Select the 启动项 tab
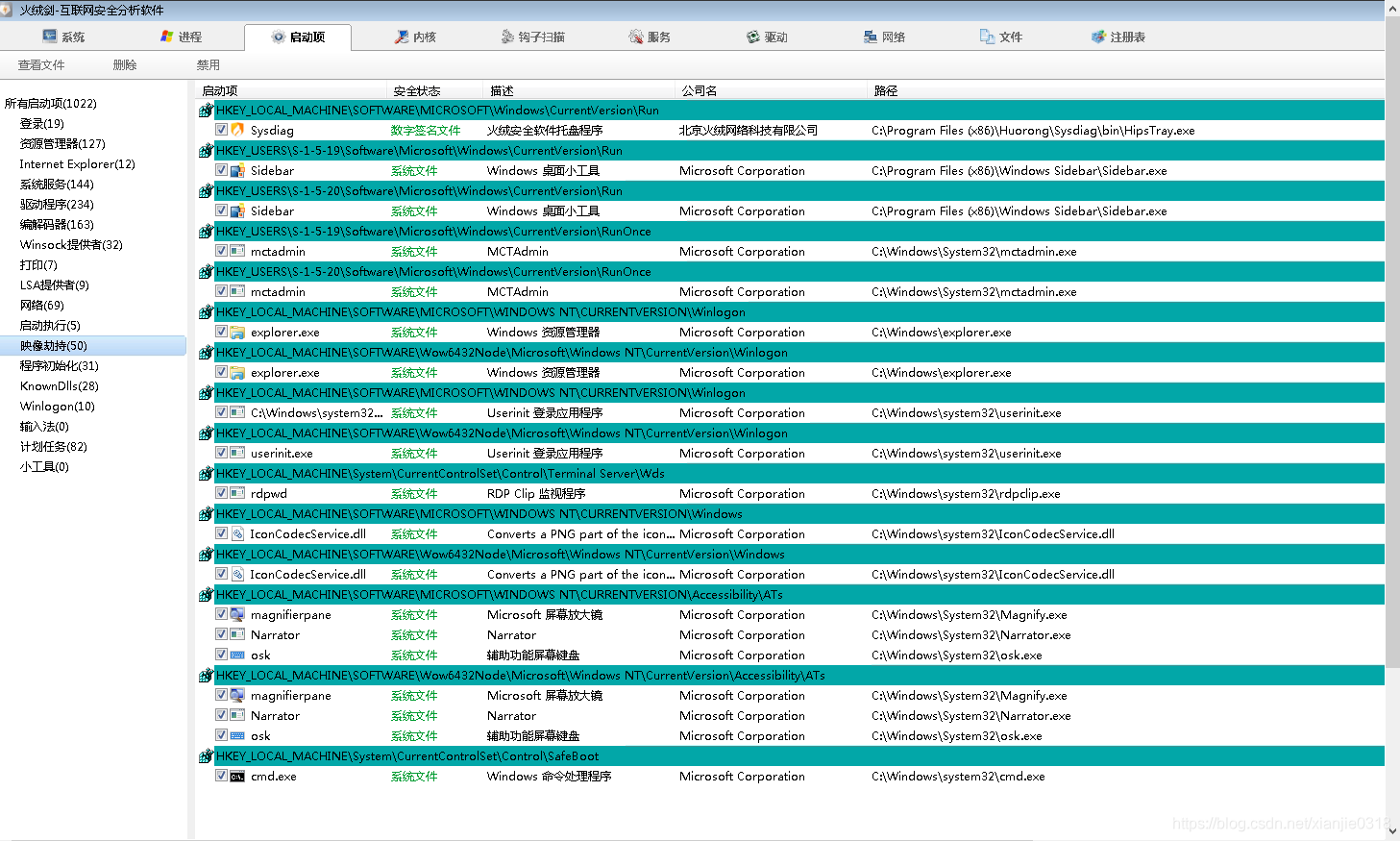The height and width of the screenshot is (841, 1400). coord(298,37)
